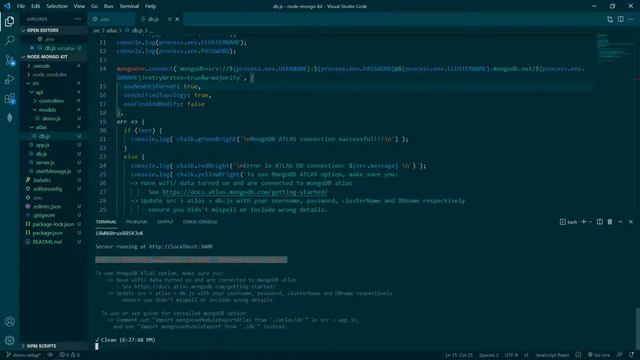Split the editor right
640x360 pixels.
620,19
